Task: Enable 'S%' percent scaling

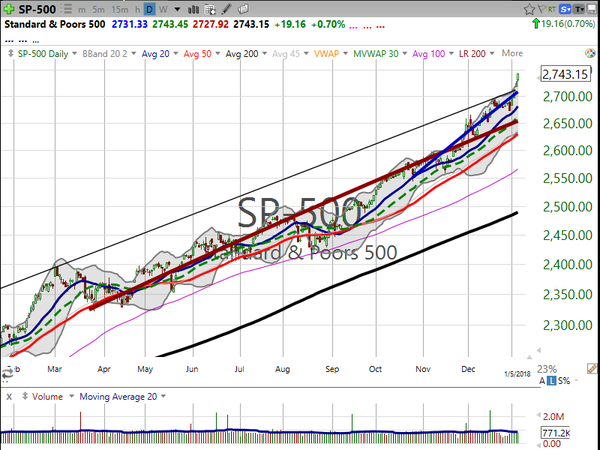Action: pyautogui.click(x=564, y=381)
